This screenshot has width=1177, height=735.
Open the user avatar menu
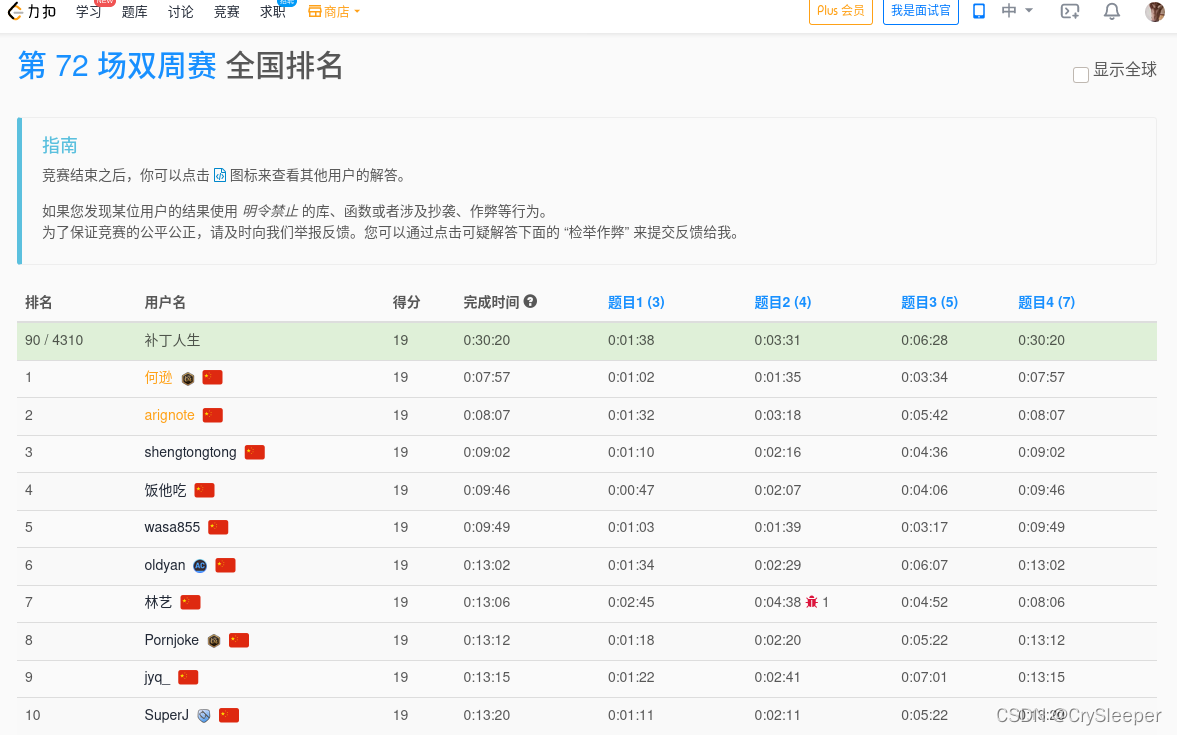(x=1154, y=11)
